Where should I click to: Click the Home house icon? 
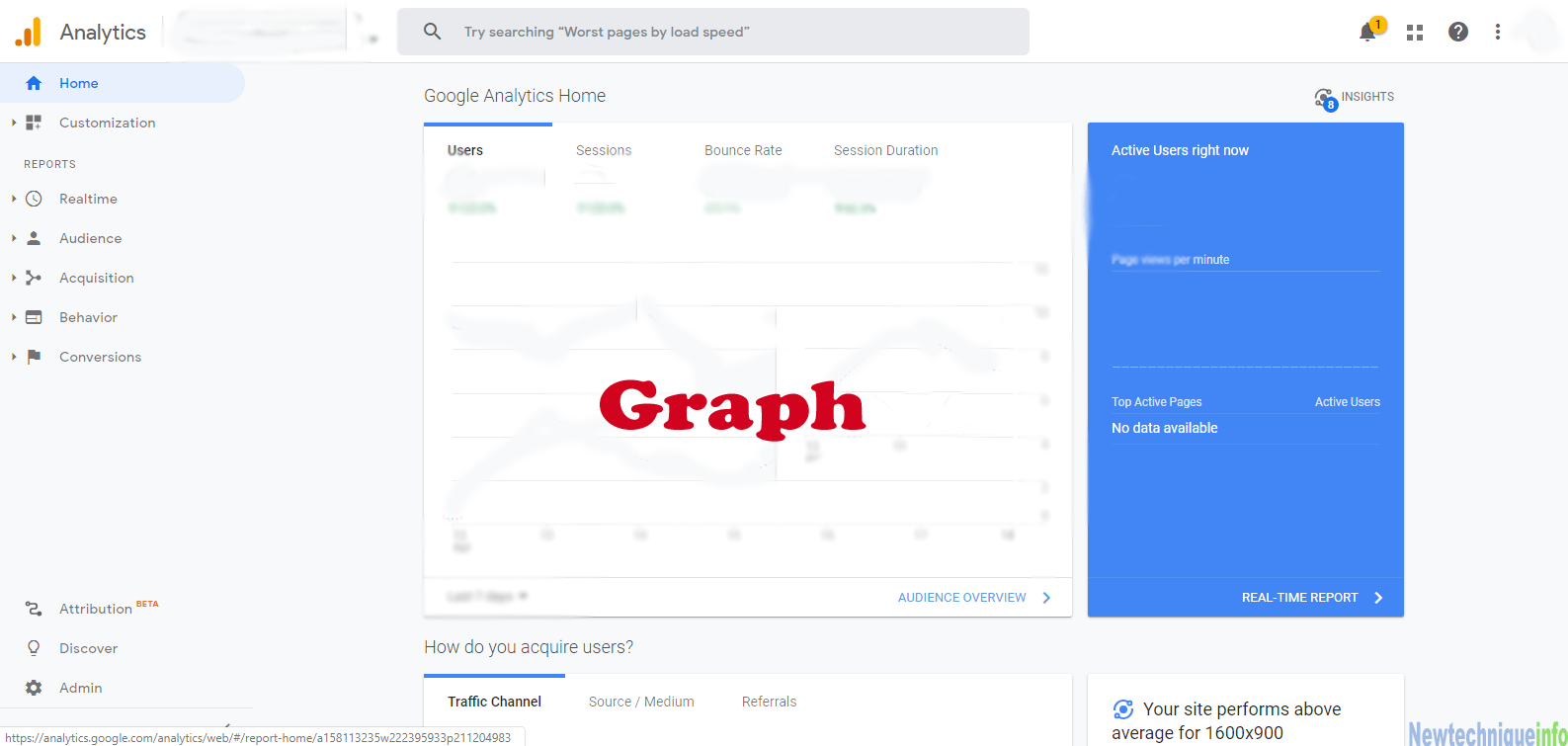(x=34, y=83)
